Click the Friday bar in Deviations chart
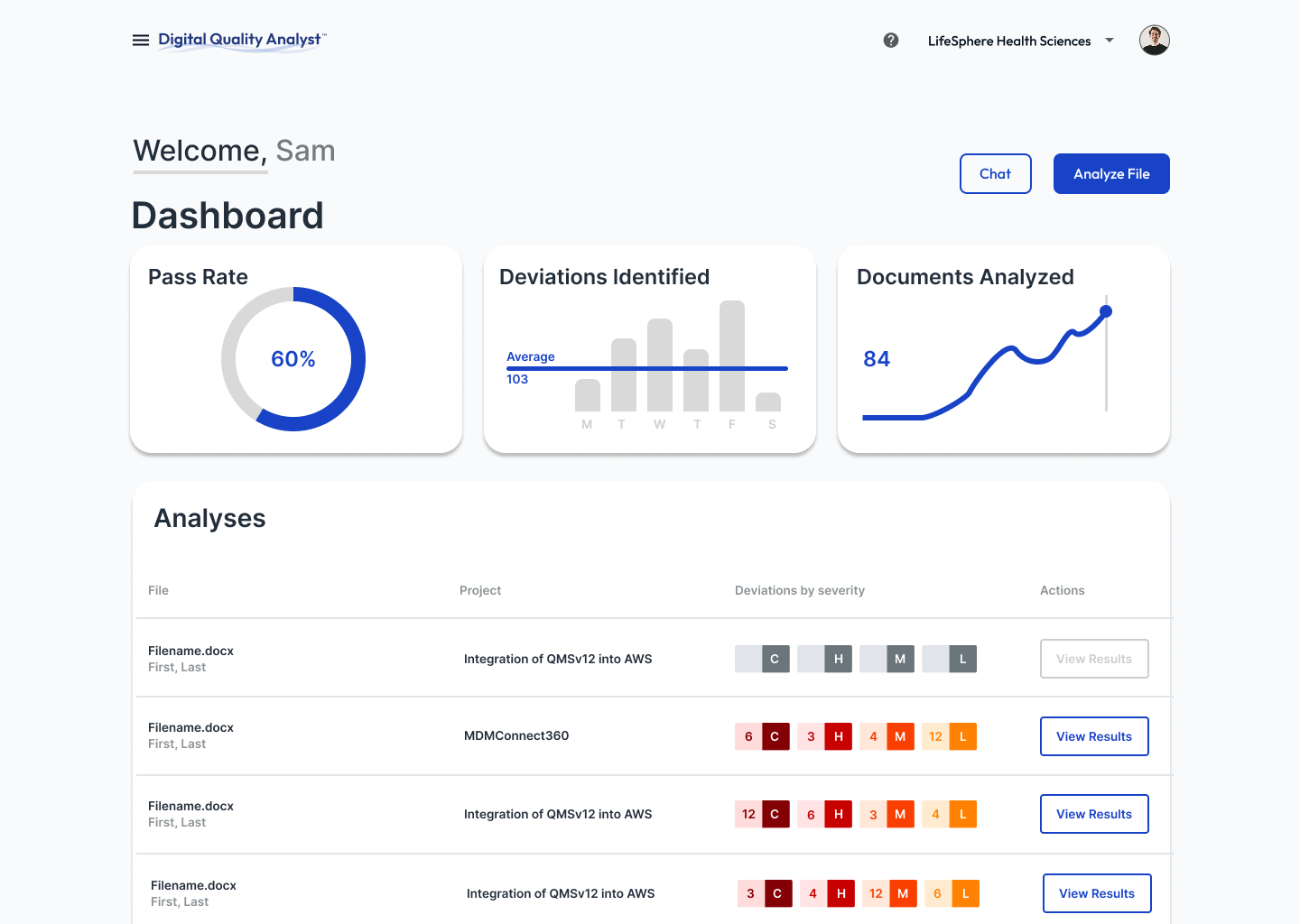The image size is (1300, 924). (731, 356)
